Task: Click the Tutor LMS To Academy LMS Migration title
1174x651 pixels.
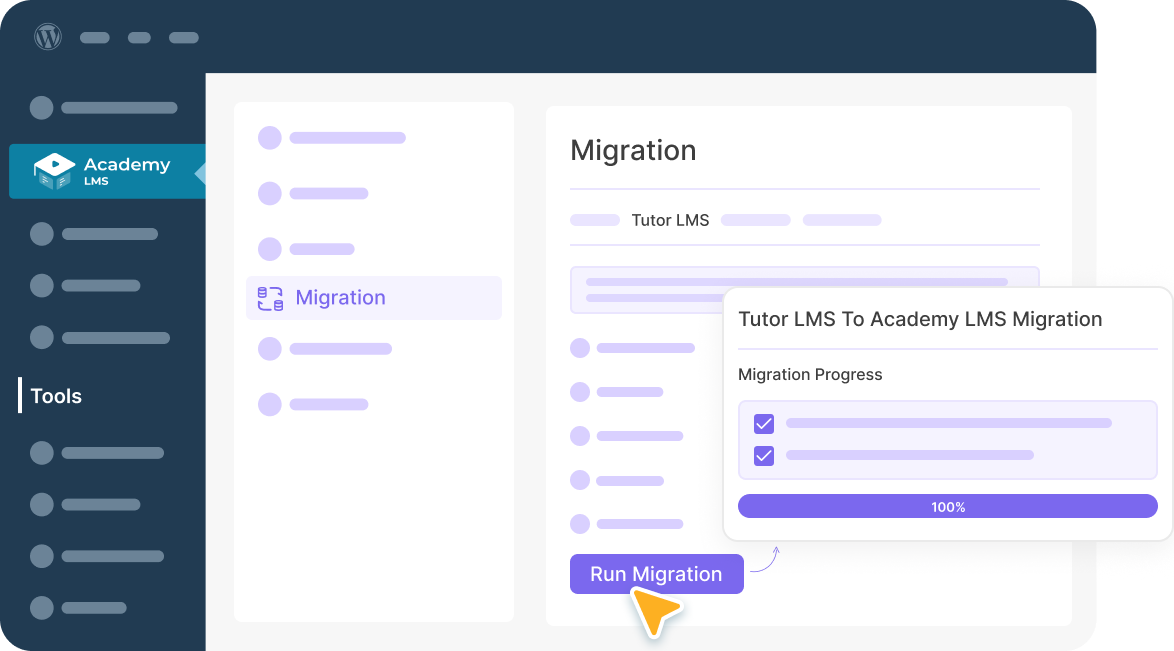Action: tap(920, 319)
